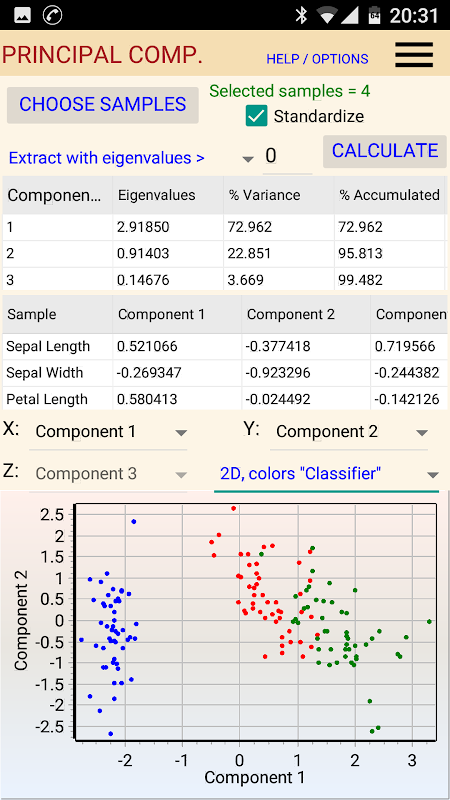The image size is (450, 800).
Task: Tap the Bluetooth status bar icon
Action: point(302,15)
